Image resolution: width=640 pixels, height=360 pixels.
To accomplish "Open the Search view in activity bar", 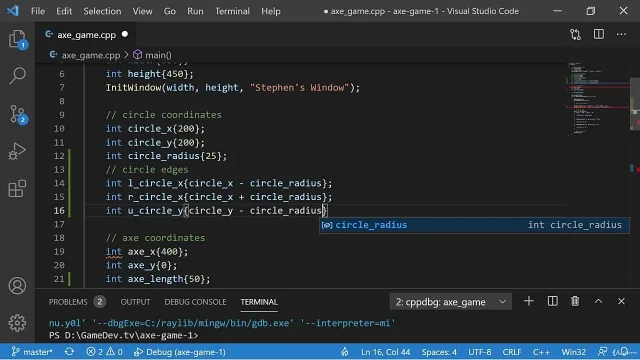I will [17, 76].
